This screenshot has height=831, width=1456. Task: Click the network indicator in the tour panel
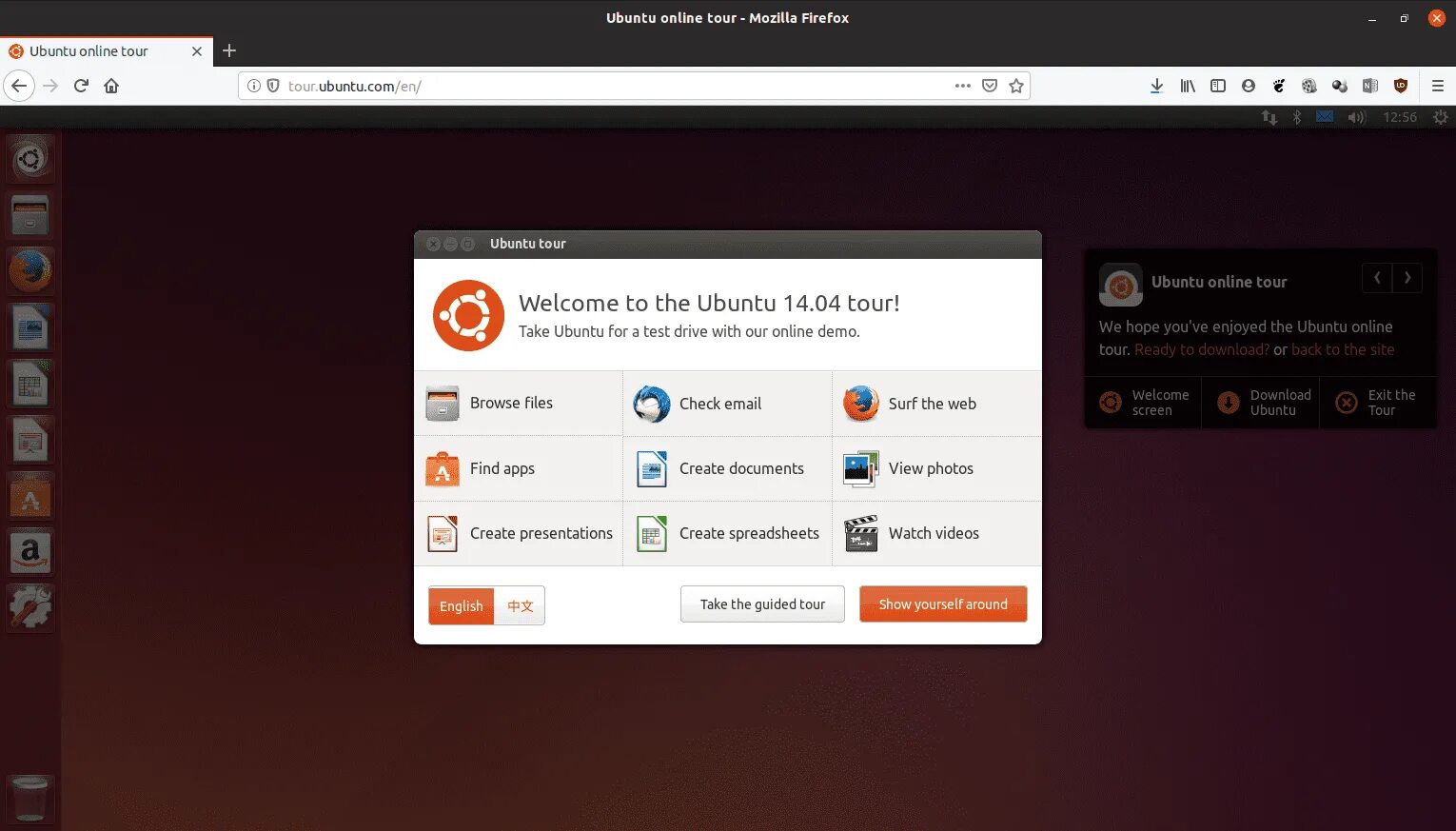click(x=1269, y=117)
